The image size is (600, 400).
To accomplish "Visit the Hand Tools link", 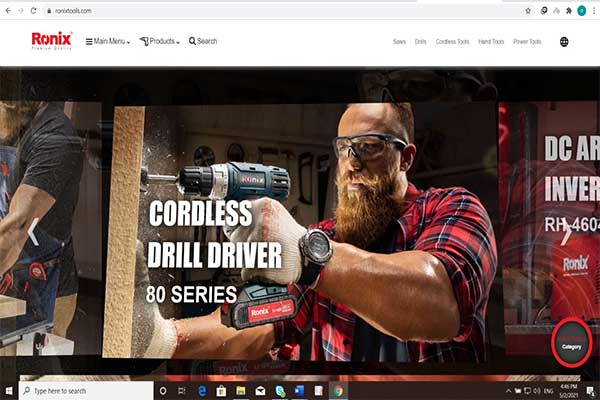I will 491,41.
